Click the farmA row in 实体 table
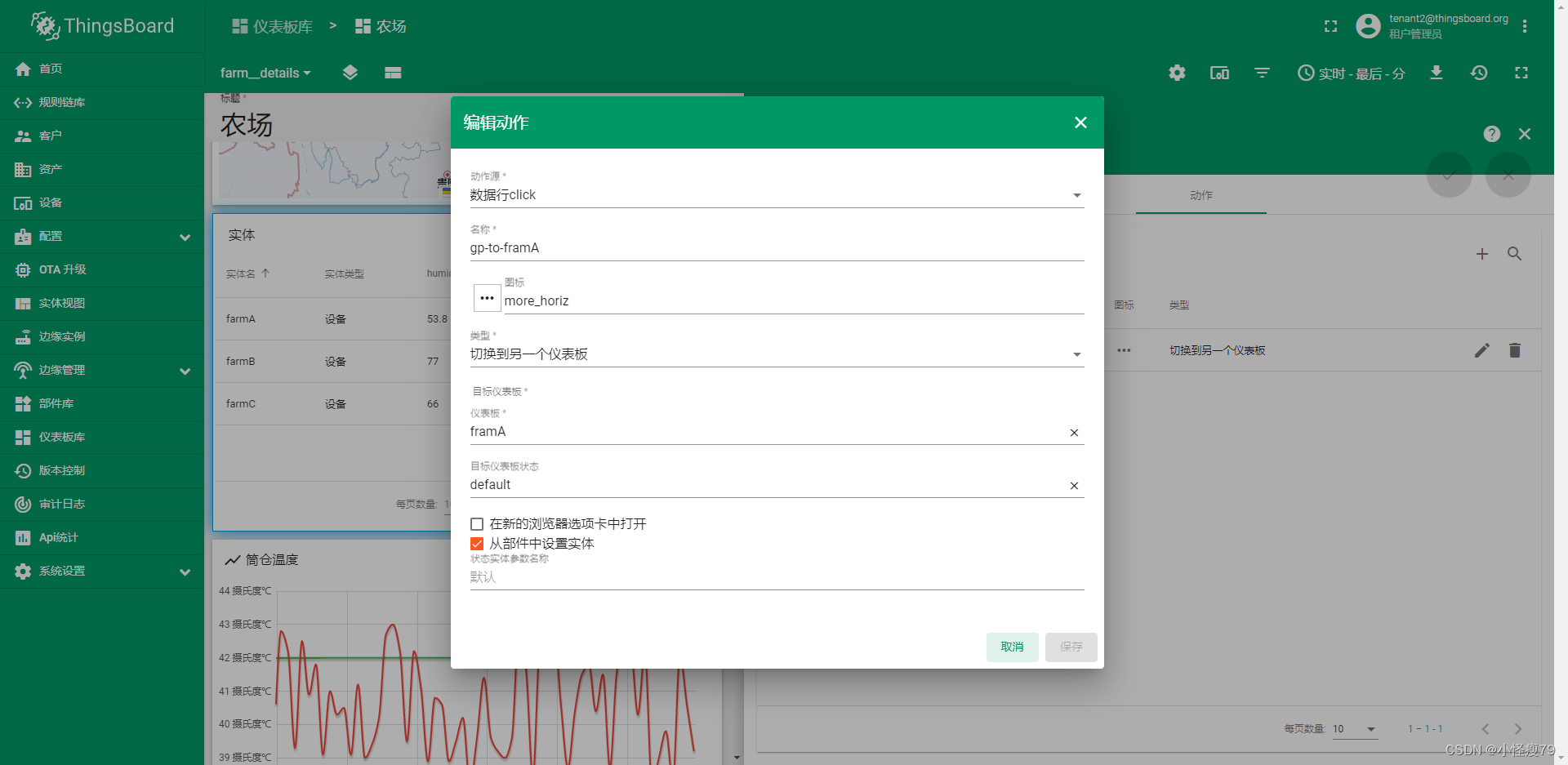This screenshot has width=1568, height=765. pyautogui.click(x=333, y=319)
